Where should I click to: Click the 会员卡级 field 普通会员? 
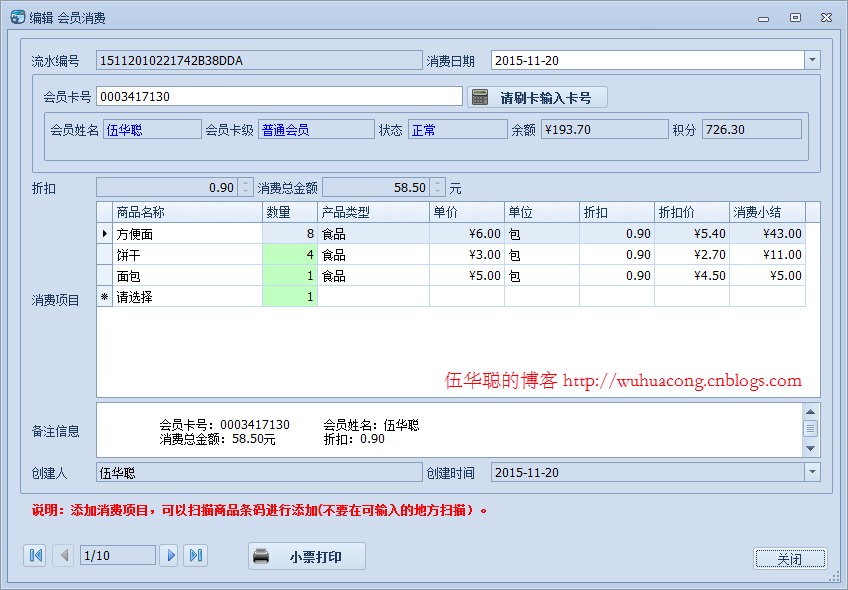pyautogui.click(x=316, y=130)
